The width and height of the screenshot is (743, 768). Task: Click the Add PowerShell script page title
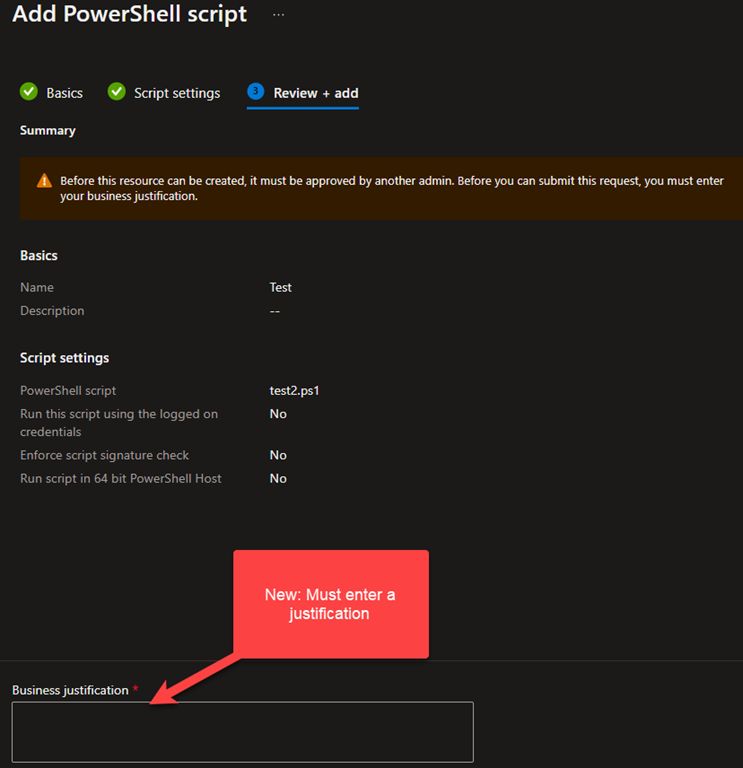pyautogui.click(x=129, y=16)
